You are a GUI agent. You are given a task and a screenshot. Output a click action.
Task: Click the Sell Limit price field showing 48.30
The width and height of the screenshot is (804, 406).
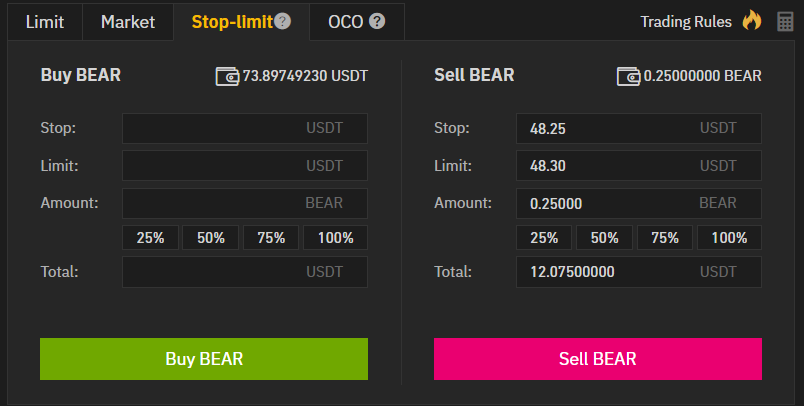coord(638,166)
